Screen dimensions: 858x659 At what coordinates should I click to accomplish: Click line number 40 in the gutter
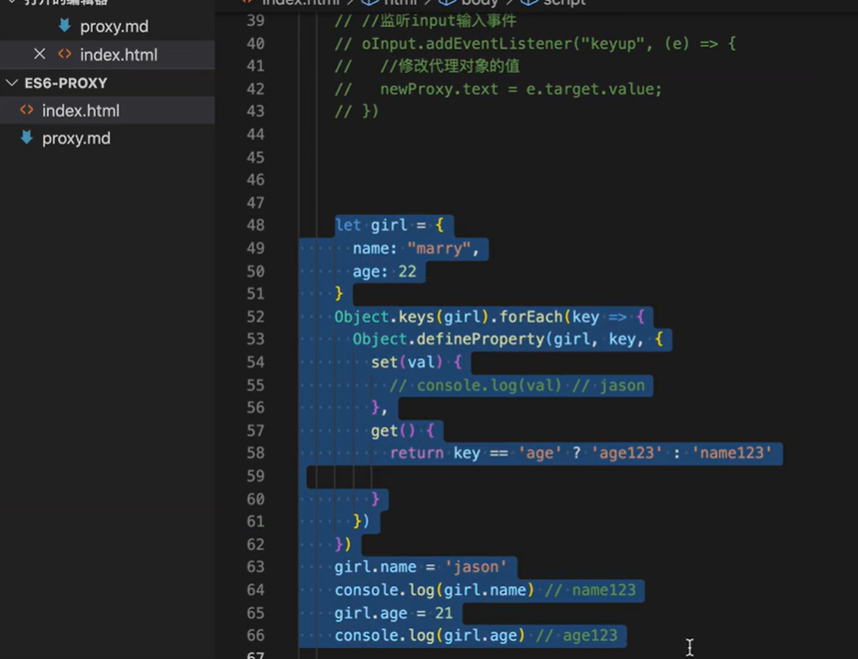pos(256,43)
